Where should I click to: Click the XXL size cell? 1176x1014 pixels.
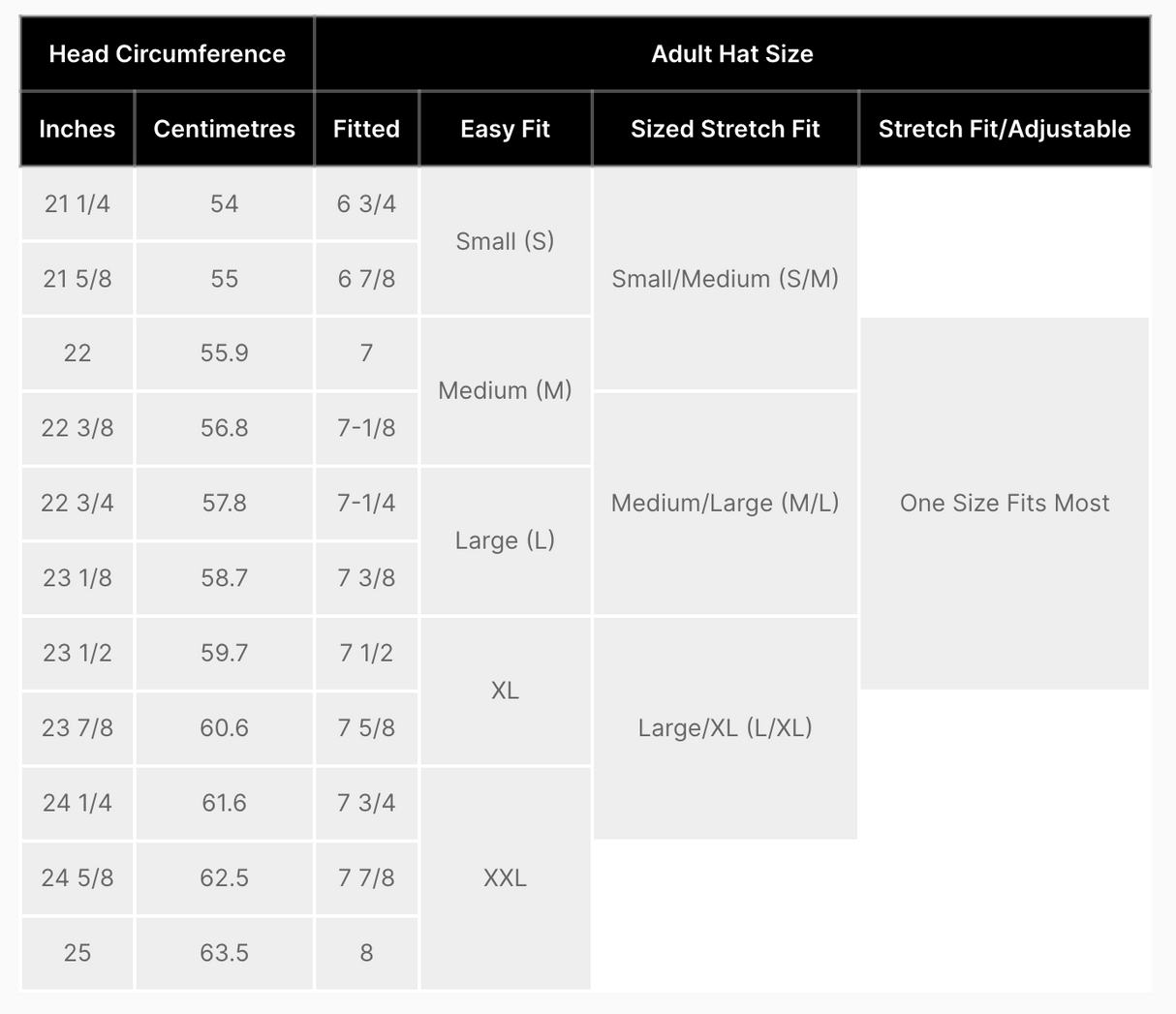505,877
